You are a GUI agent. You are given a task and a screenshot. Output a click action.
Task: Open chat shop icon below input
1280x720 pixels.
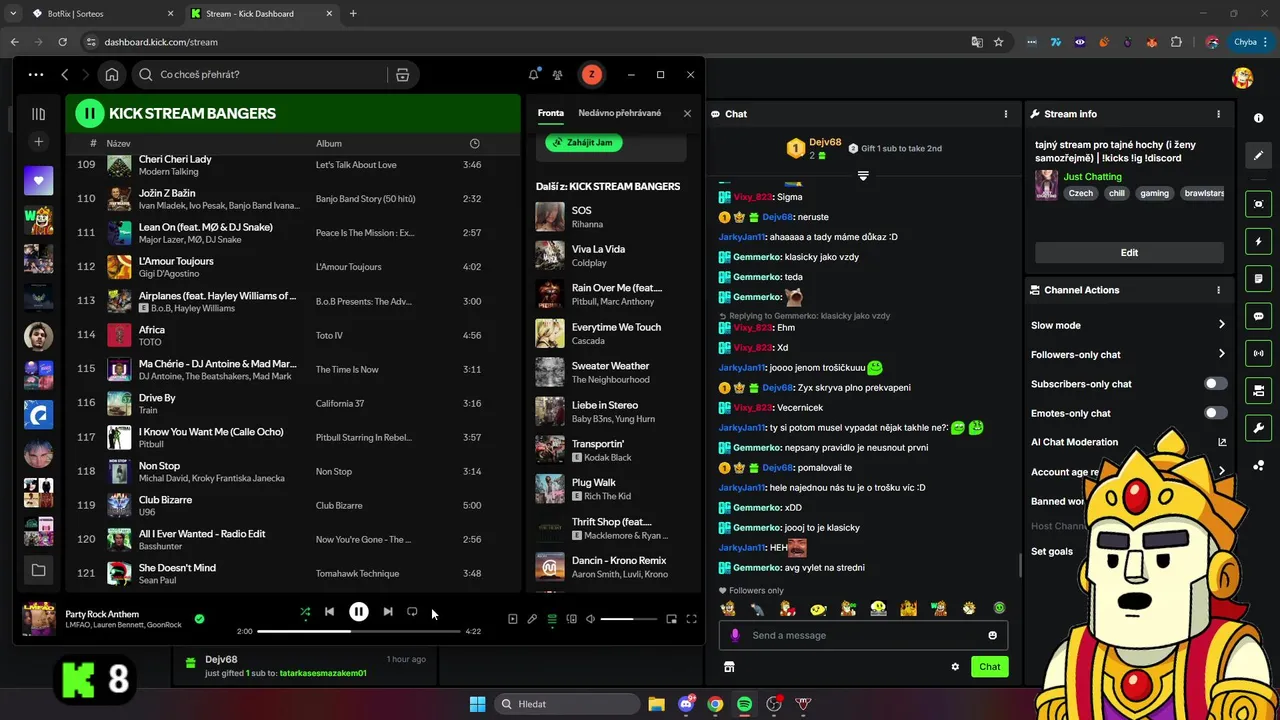729,667
